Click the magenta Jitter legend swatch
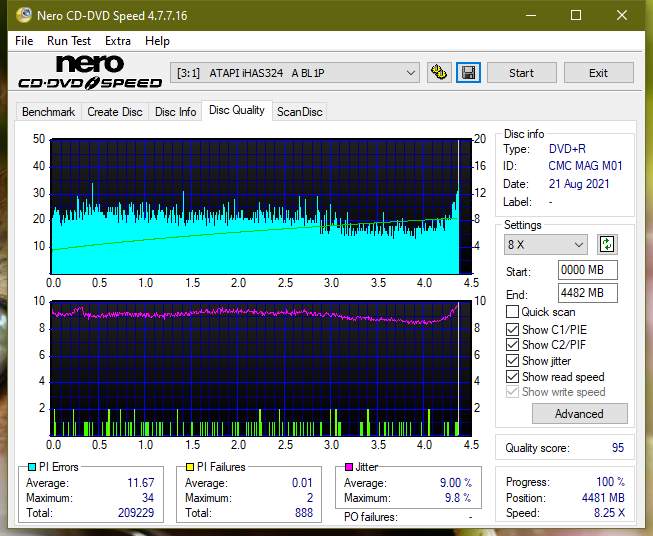This screenshot has height=536, width=653. 349,467
